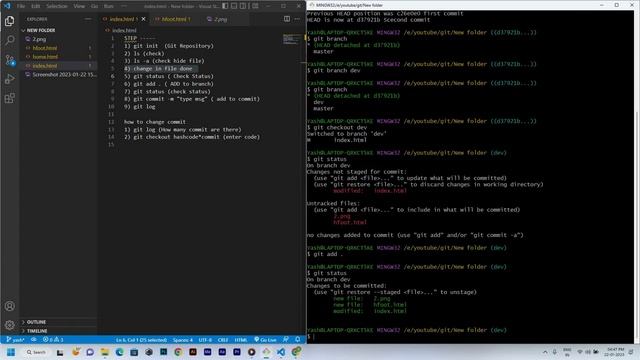Select index.html in the Explorer file list
The height and width of the screenshot is (360, 640).
(58, 66)
